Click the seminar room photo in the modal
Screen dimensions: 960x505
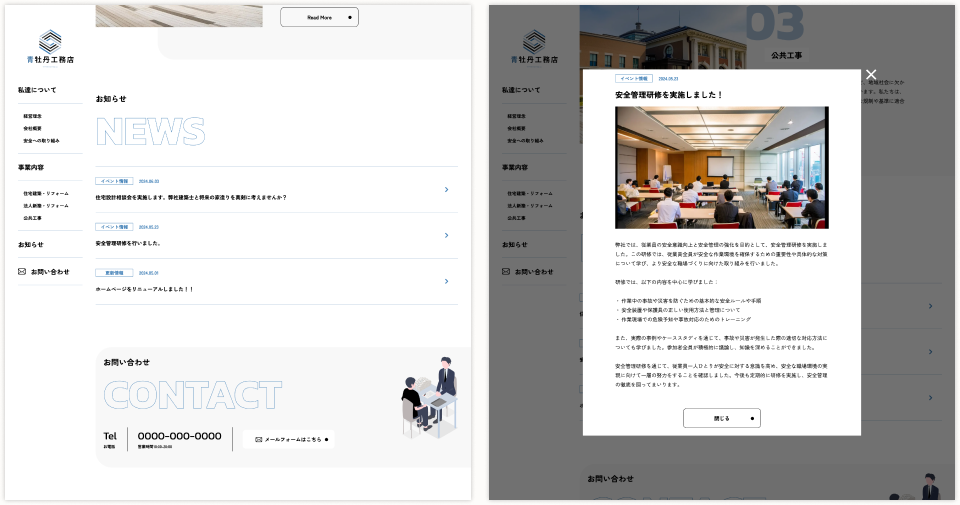pyautogui.click(x=721, y=167)
